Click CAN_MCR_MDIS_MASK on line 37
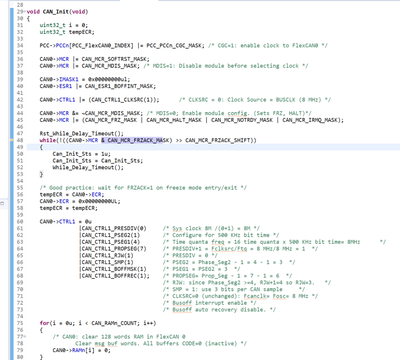The width and height of the screenshot is (400, 360). coord(111,66)
